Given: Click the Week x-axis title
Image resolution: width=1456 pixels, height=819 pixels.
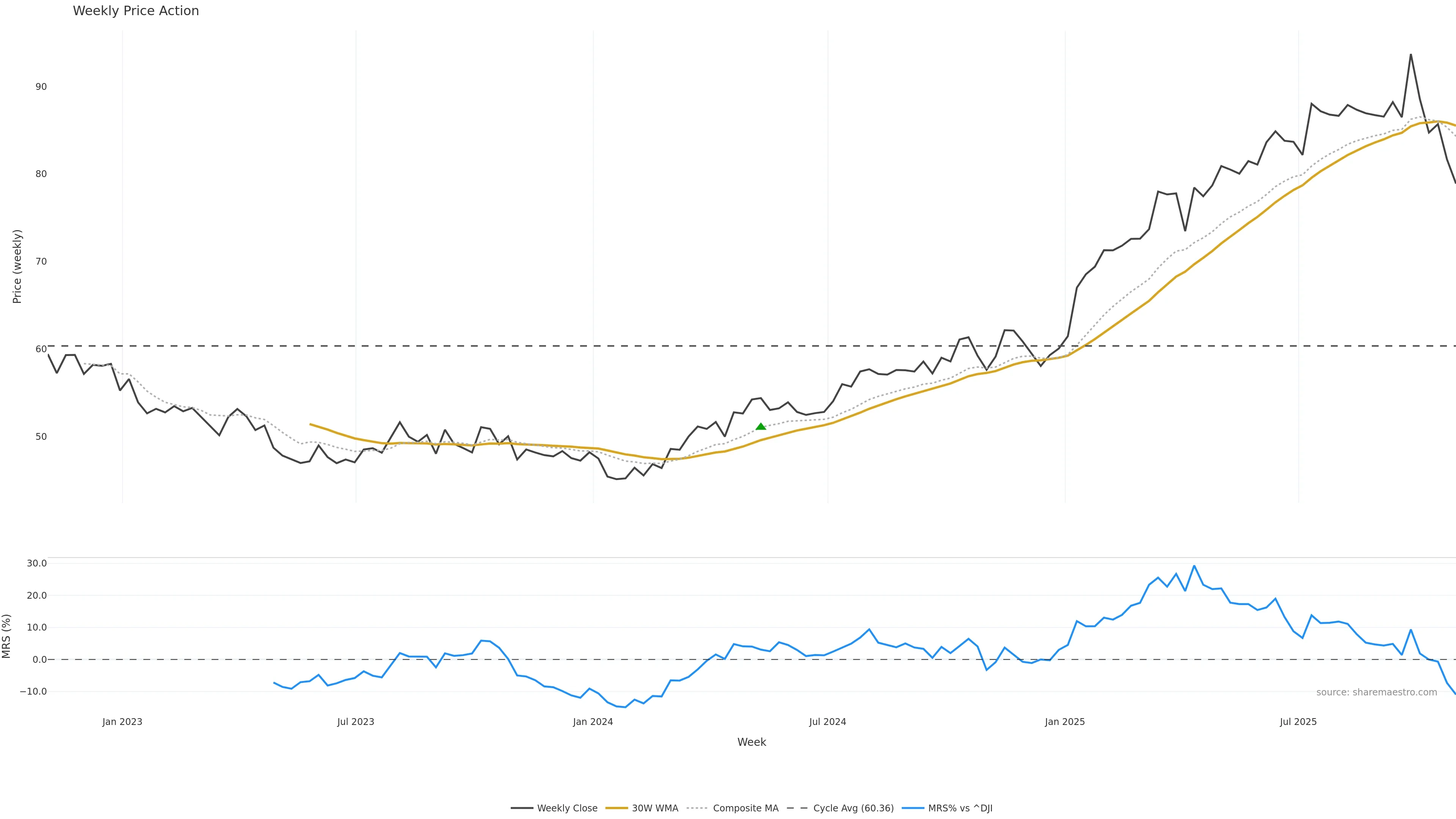Looking at the screenshot, I should pyautogui.click(x=751, y=742).
